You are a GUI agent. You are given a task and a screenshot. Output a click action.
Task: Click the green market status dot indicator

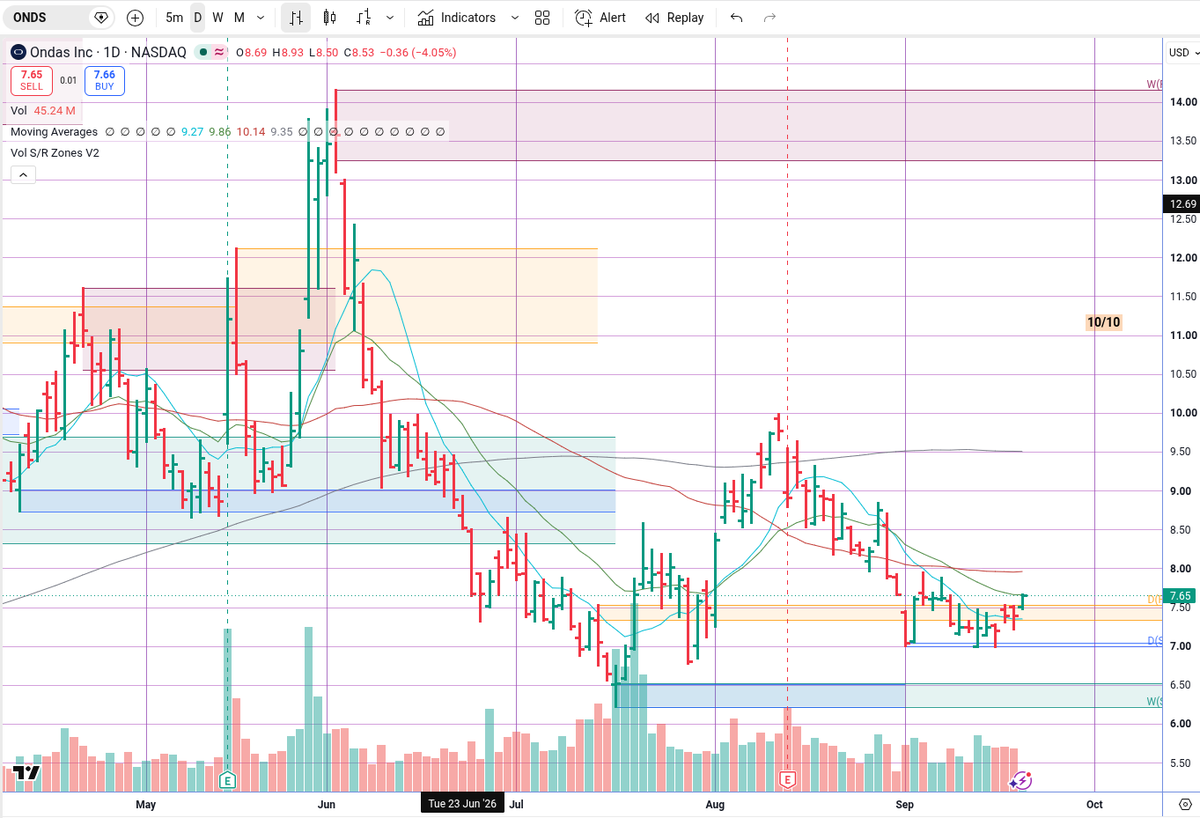(204, 52)
